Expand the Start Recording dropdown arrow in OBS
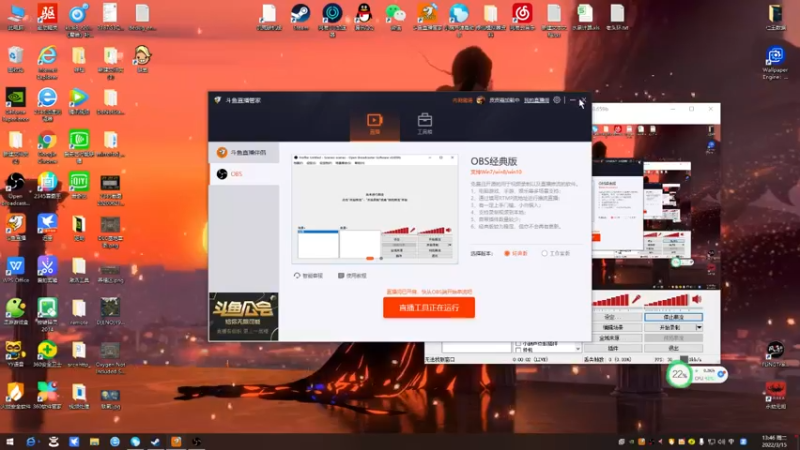Viewport: 800px width, 450px height. [x=699, y=328]
